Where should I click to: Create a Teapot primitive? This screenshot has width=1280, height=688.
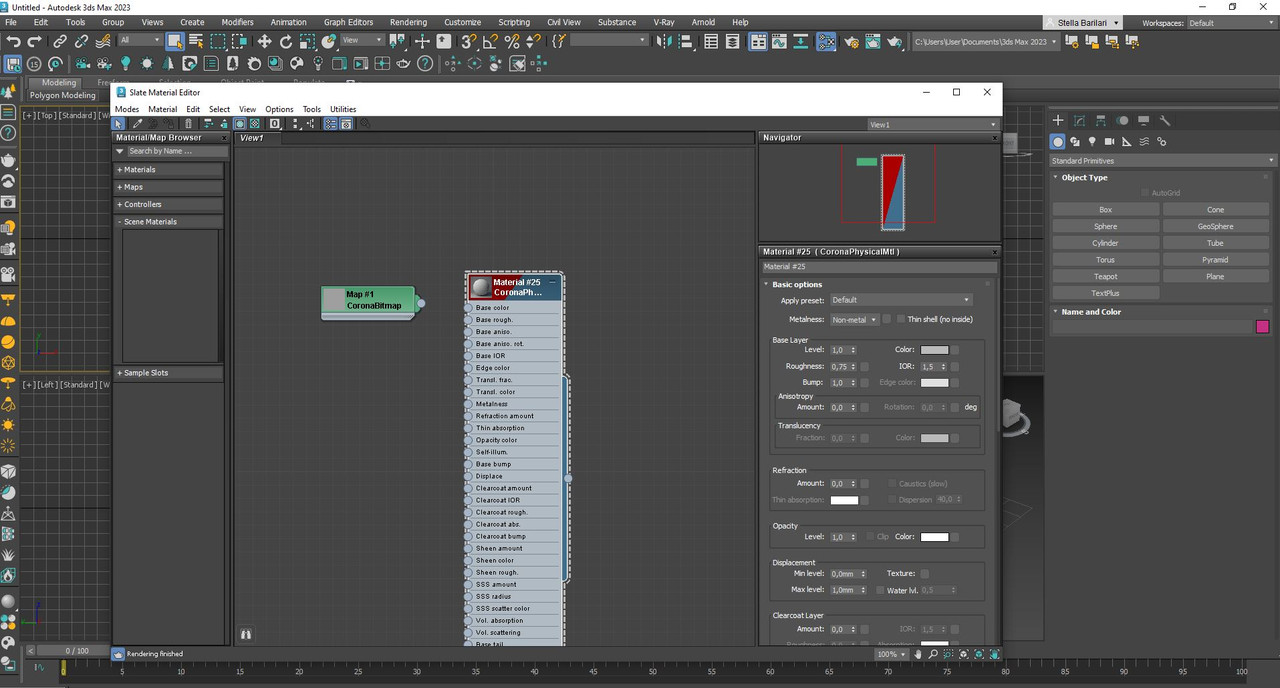[1105, 276]
